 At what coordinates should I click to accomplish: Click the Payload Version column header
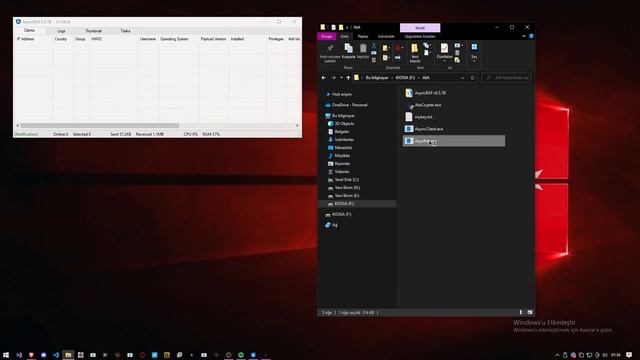tap(213, 39)
